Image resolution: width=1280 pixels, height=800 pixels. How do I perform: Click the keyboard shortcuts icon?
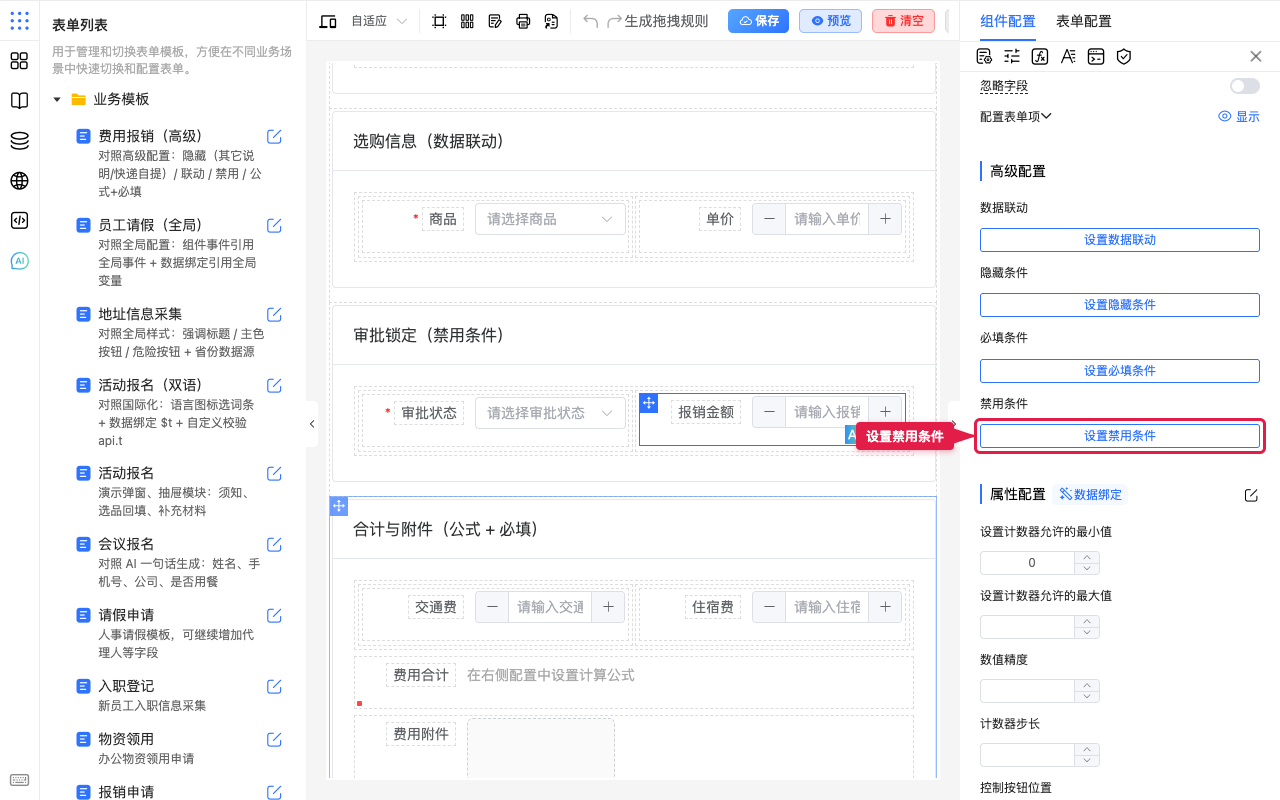click(19, 780)
